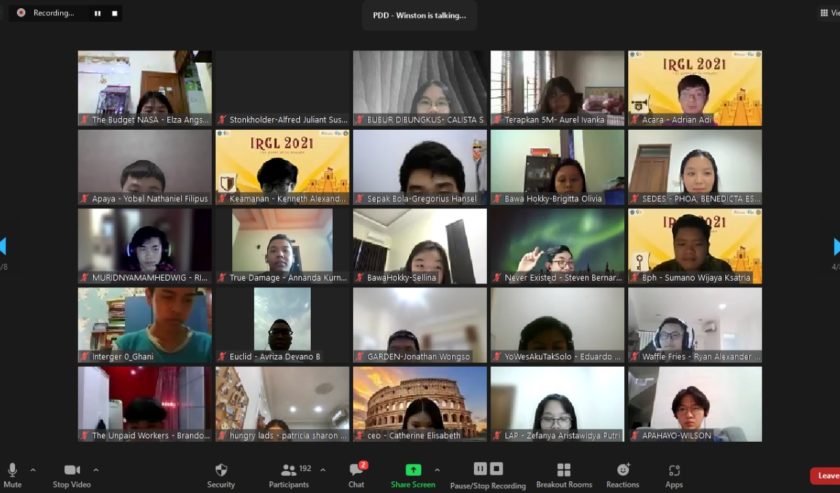
Task: Go to the previous gallery page arrow
Action: [x=3, y=246]
